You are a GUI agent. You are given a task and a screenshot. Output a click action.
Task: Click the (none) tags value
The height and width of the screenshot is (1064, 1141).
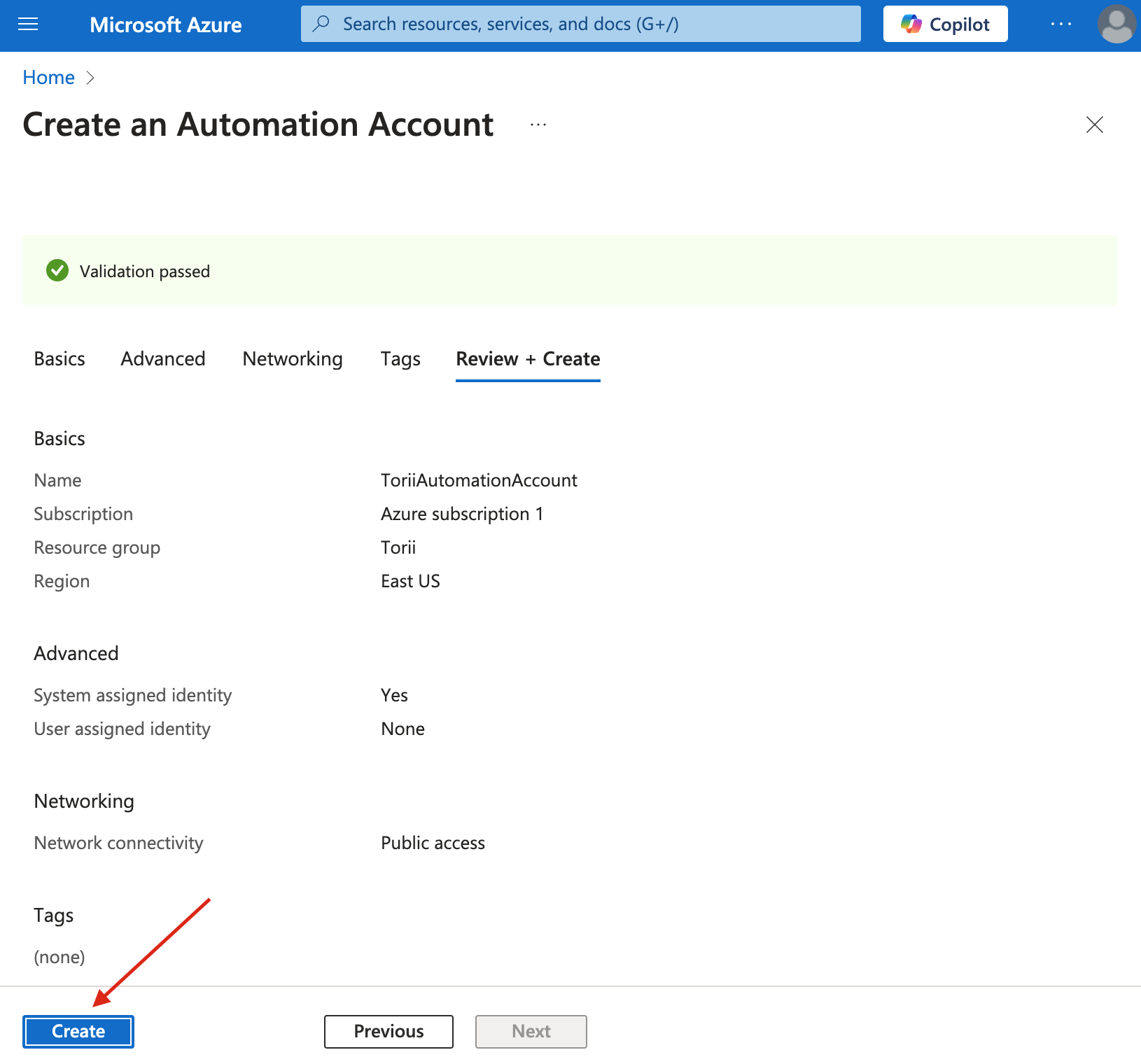coord(59,957)
